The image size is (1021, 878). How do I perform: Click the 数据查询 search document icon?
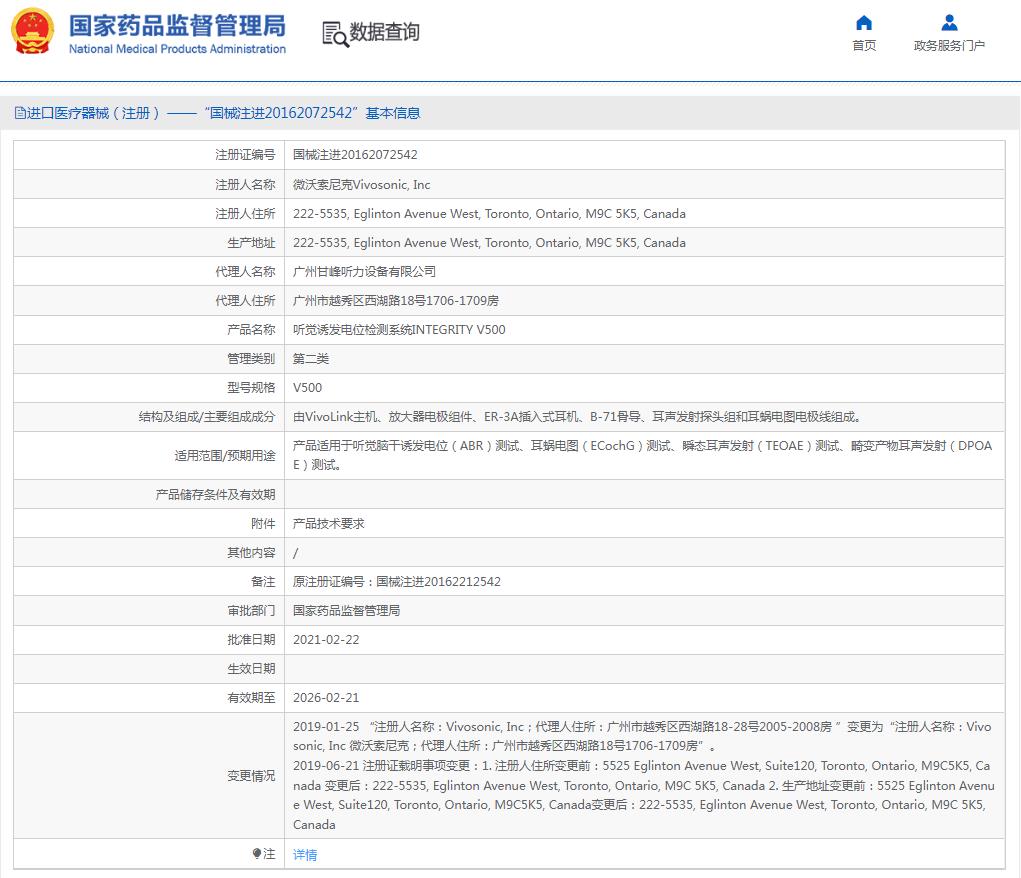[x=335, y=34]
